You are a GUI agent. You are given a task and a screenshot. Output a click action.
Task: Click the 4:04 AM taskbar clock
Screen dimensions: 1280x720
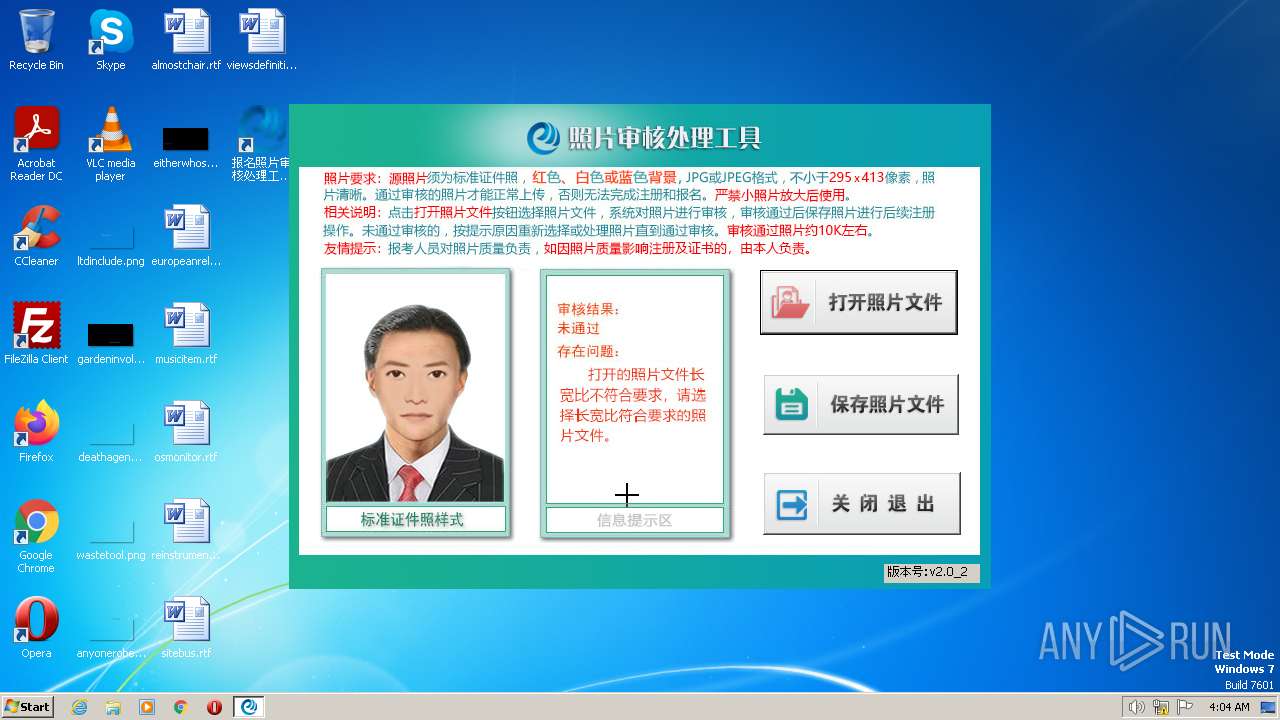(x=1229, y=707)
